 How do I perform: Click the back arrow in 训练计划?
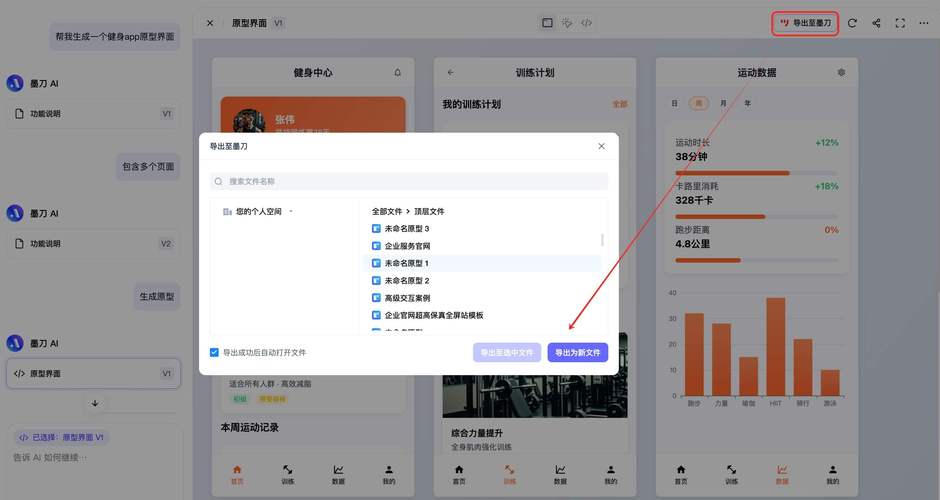450,73
